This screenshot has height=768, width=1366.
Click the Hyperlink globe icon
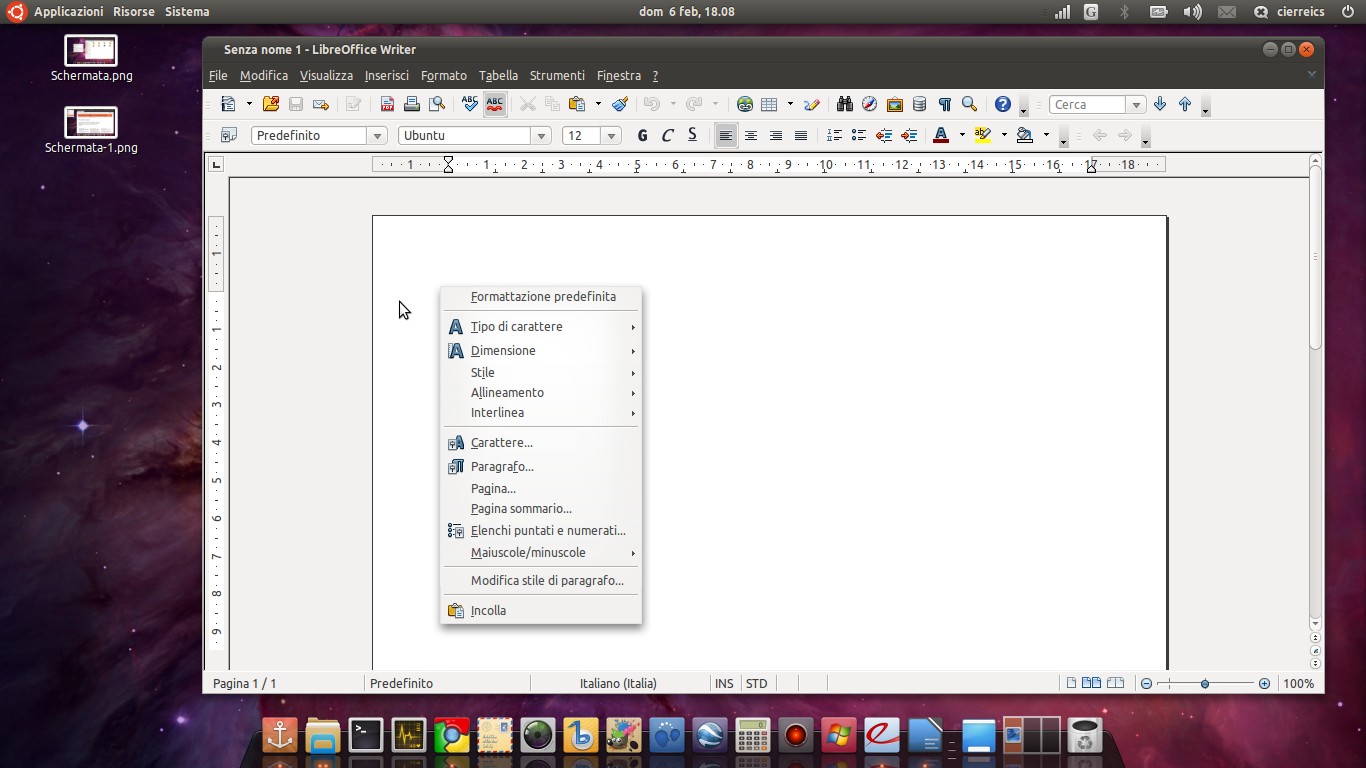tap(745, 104)
